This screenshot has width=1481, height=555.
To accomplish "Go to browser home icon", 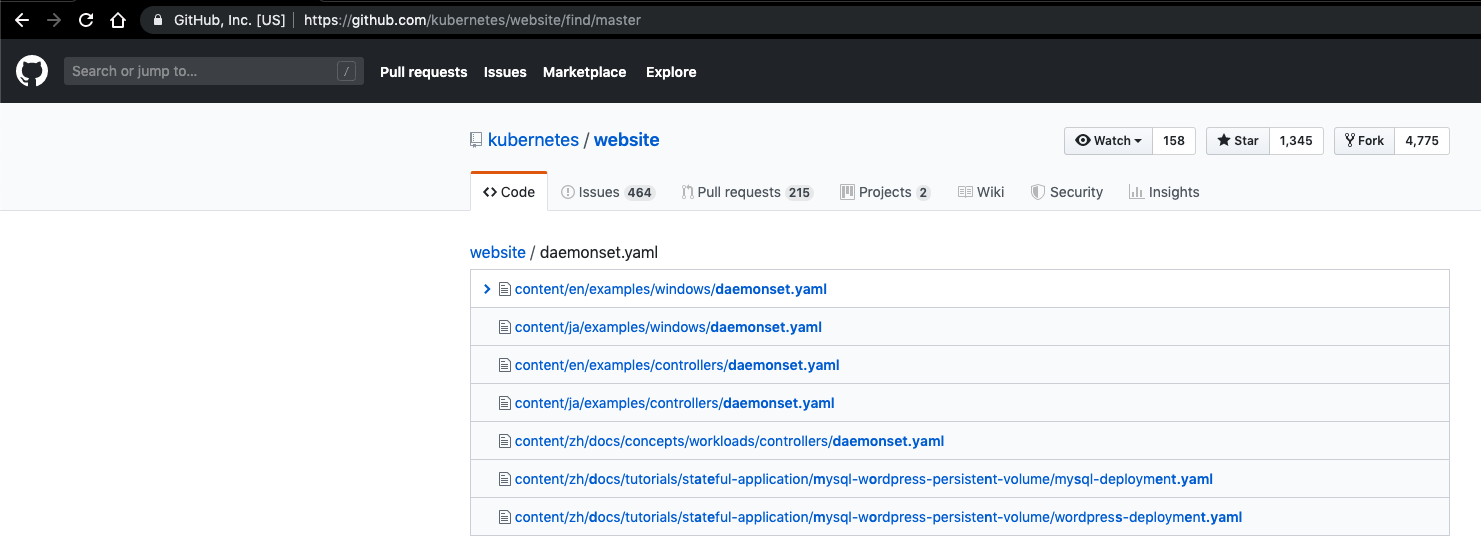I will click(118, 19).
